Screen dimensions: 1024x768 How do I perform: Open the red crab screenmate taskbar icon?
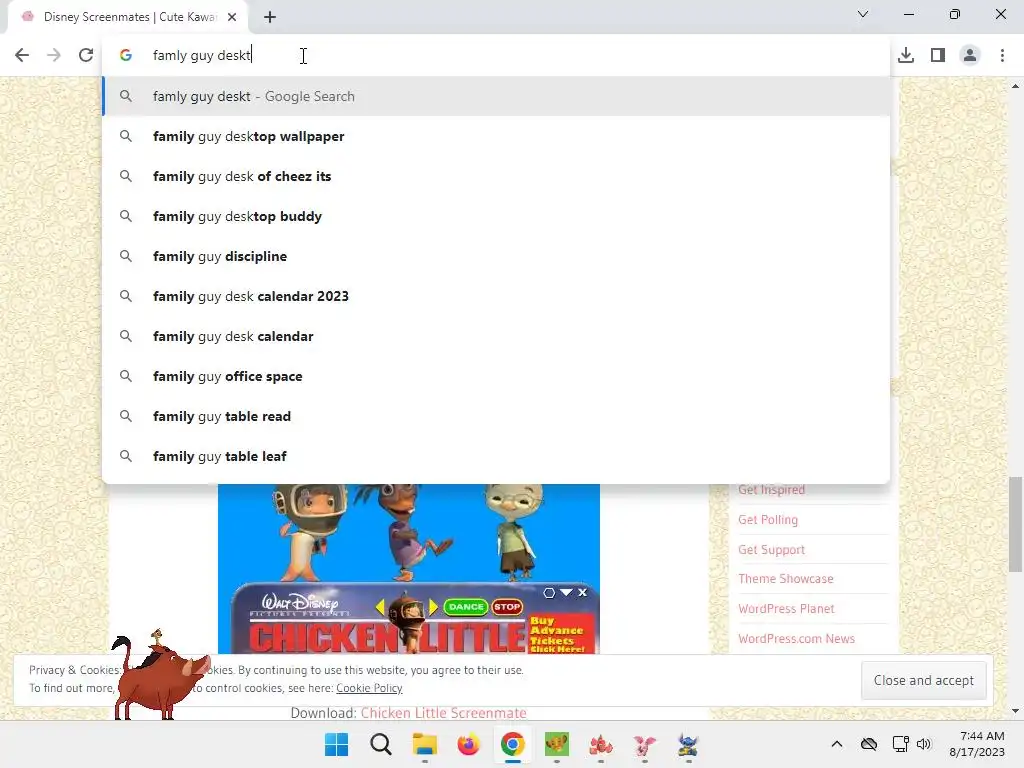(x=601, y=744)
